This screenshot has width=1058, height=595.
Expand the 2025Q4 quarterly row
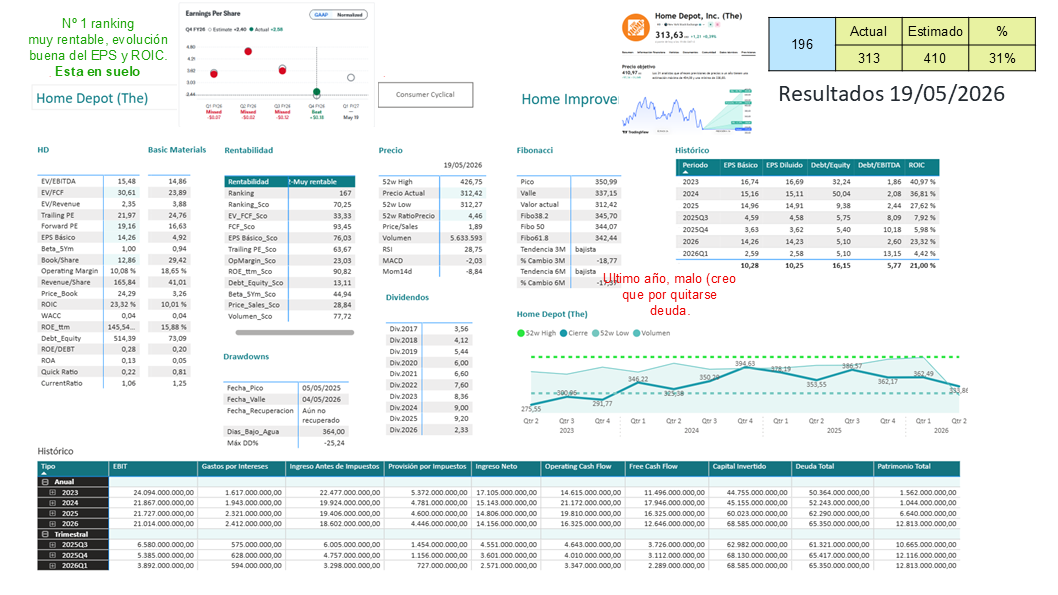(x=52, y=555)
